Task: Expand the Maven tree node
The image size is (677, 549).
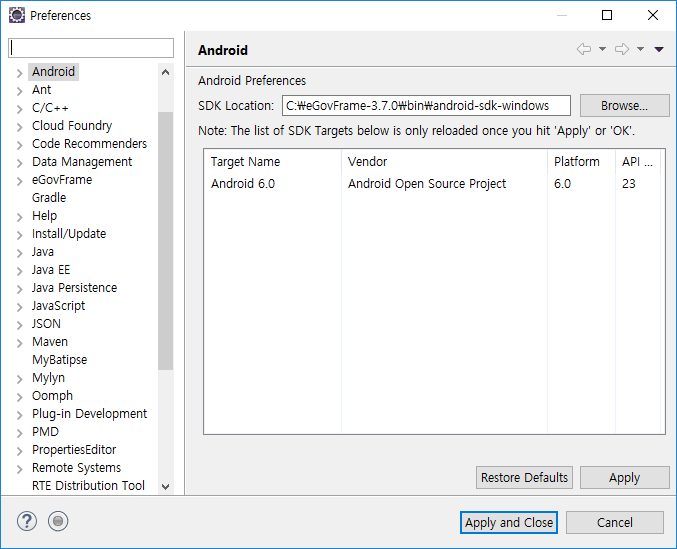Action: click(19, 343)
